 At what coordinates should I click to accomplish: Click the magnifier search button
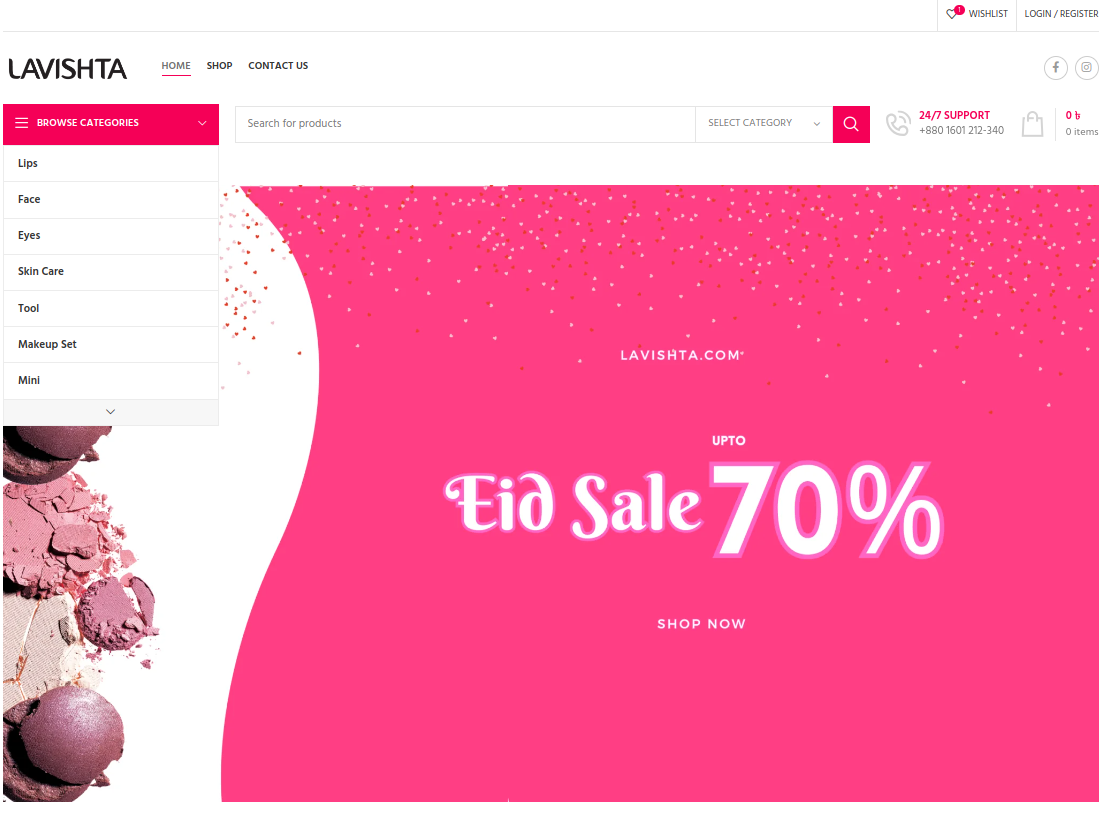coord(851,124)
